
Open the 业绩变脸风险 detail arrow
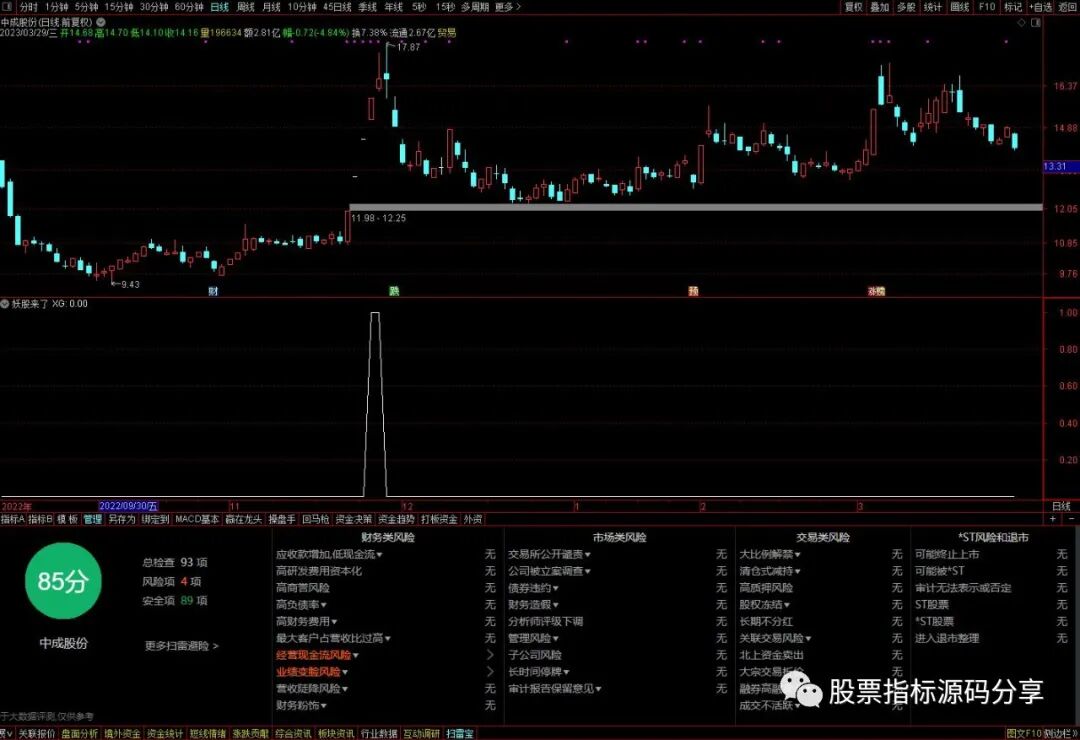[490, 671]
